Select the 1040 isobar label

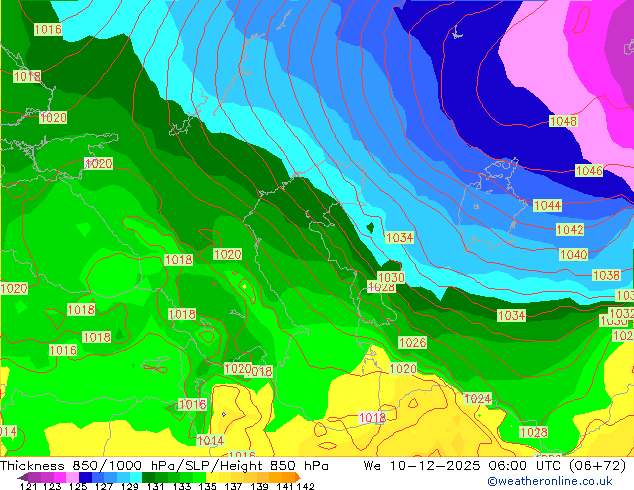[x=573, y=255]
